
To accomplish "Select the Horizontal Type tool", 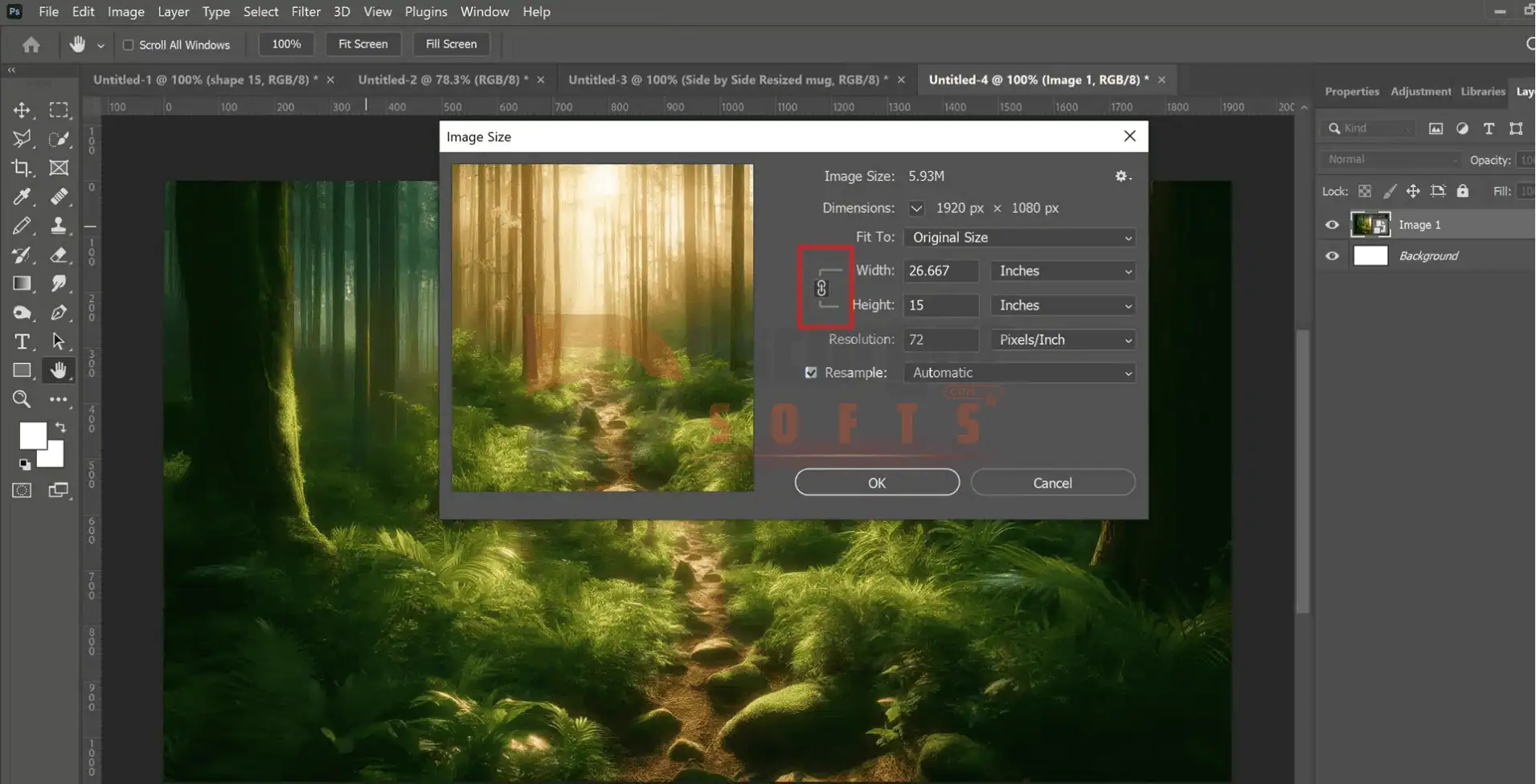I will [22, 341].
